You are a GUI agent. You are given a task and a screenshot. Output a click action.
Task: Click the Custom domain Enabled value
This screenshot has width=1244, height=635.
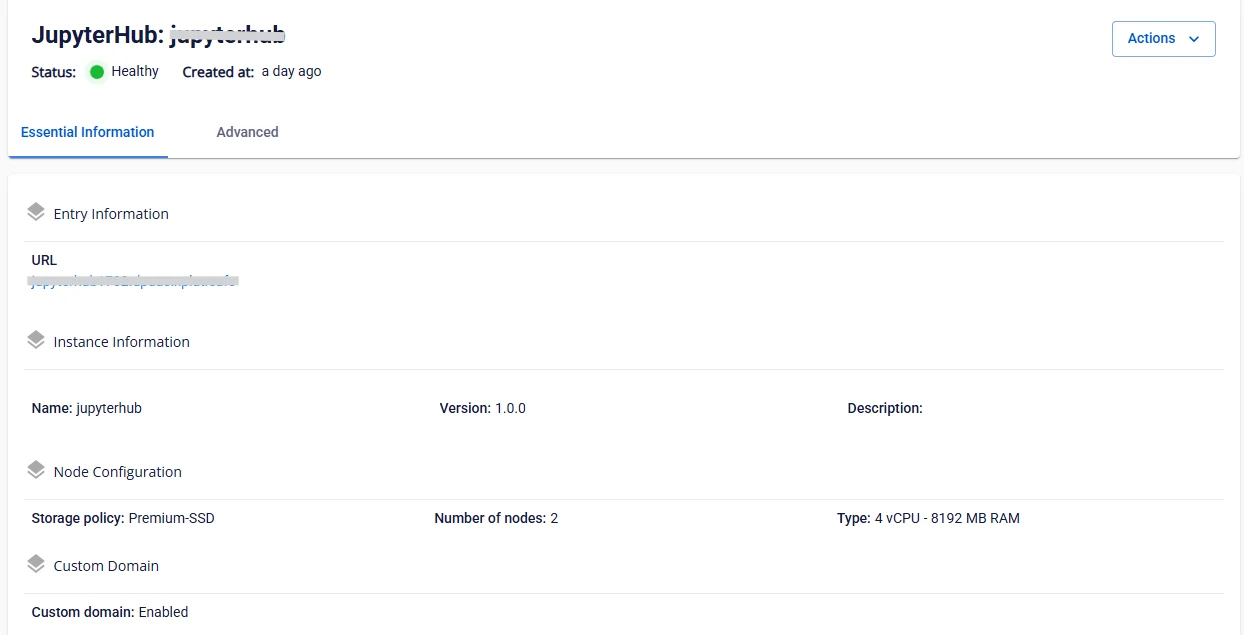[x=163, y=612]
